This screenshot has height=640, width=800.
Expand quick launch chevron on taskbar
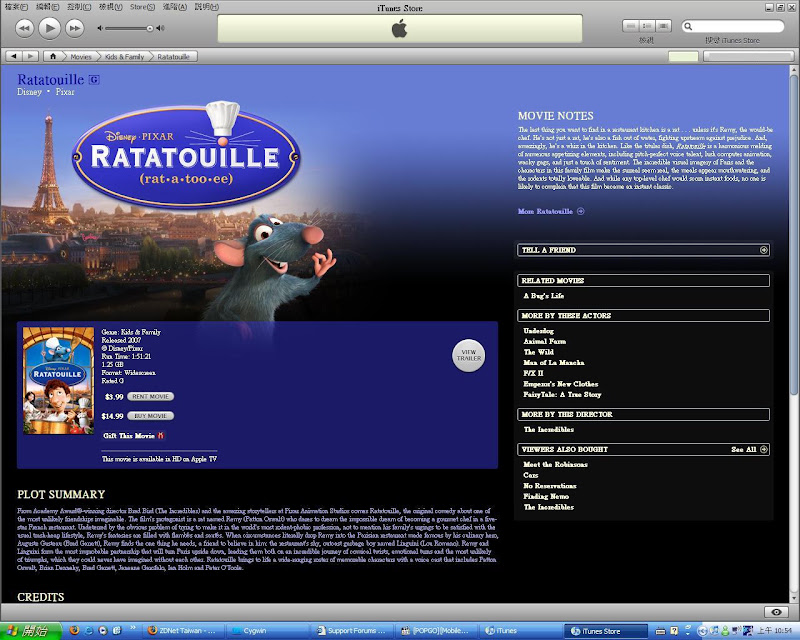coord(133,628)
